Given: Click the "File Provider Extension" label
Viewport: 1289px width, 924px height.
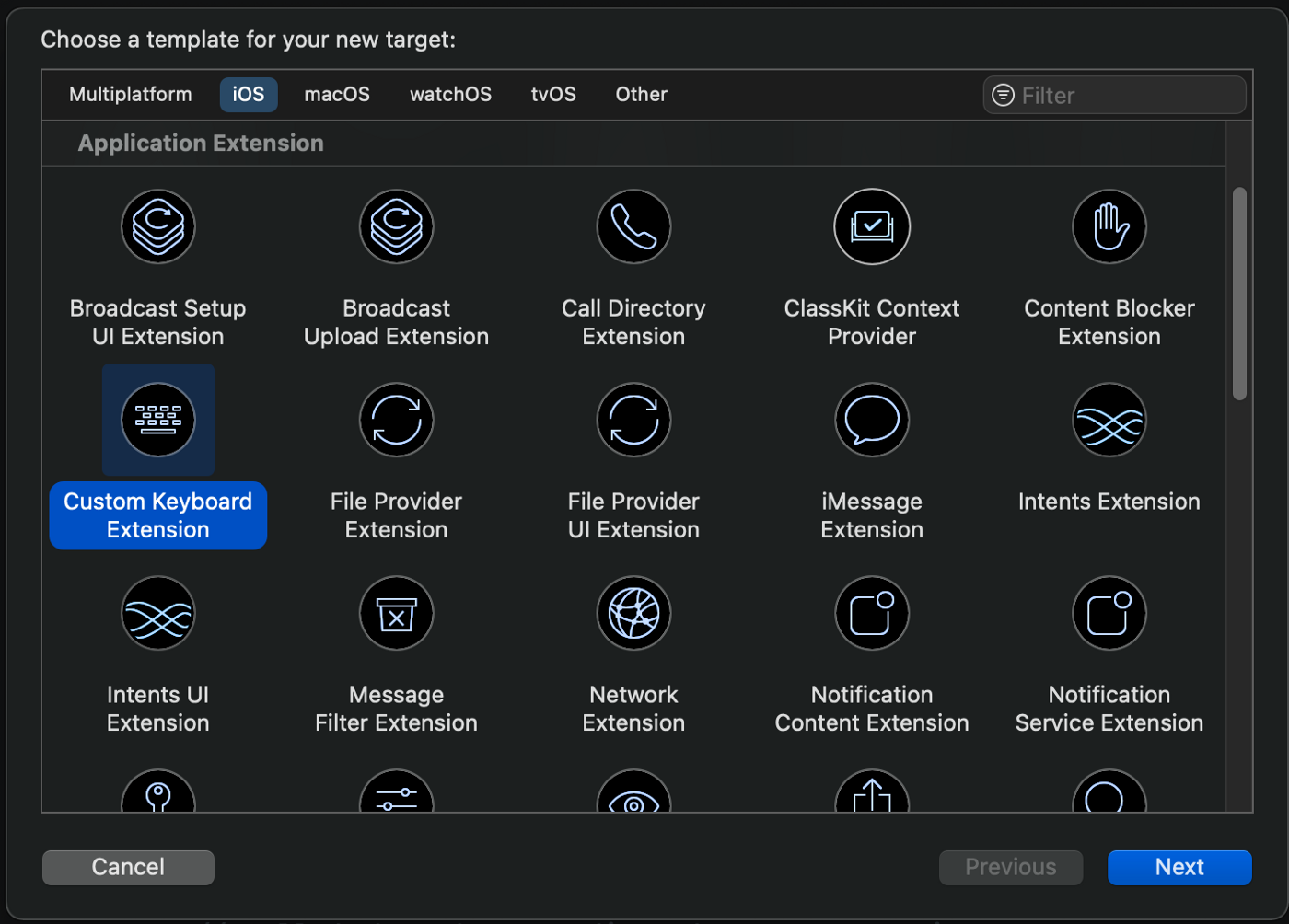Looking at the screenshot, I should coord(396,515).
